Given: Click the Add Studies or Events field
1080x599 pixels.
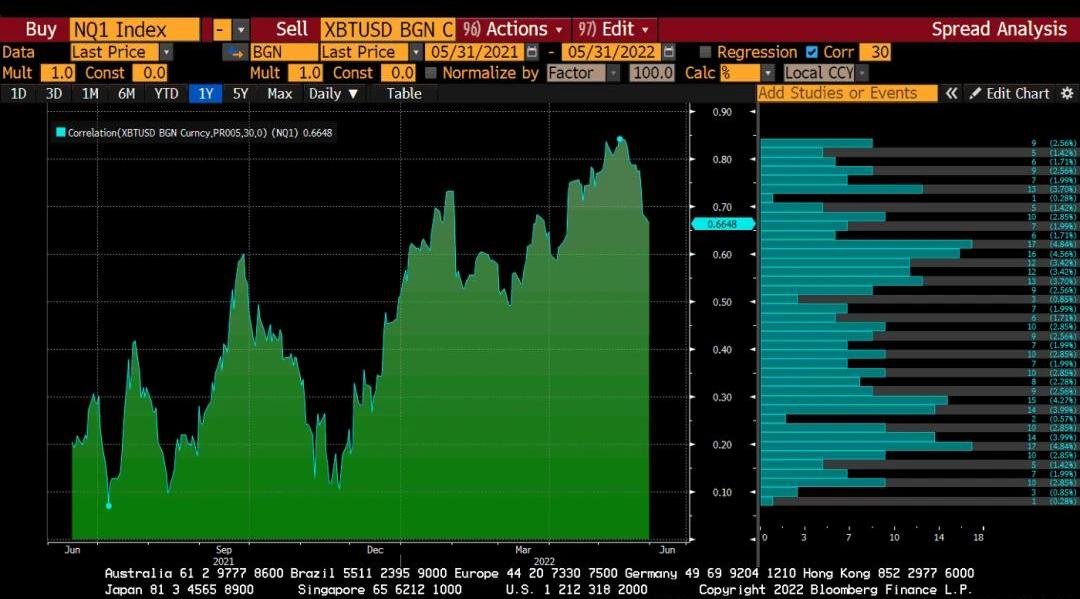Looking at the screenshot, I should (847, 93).
